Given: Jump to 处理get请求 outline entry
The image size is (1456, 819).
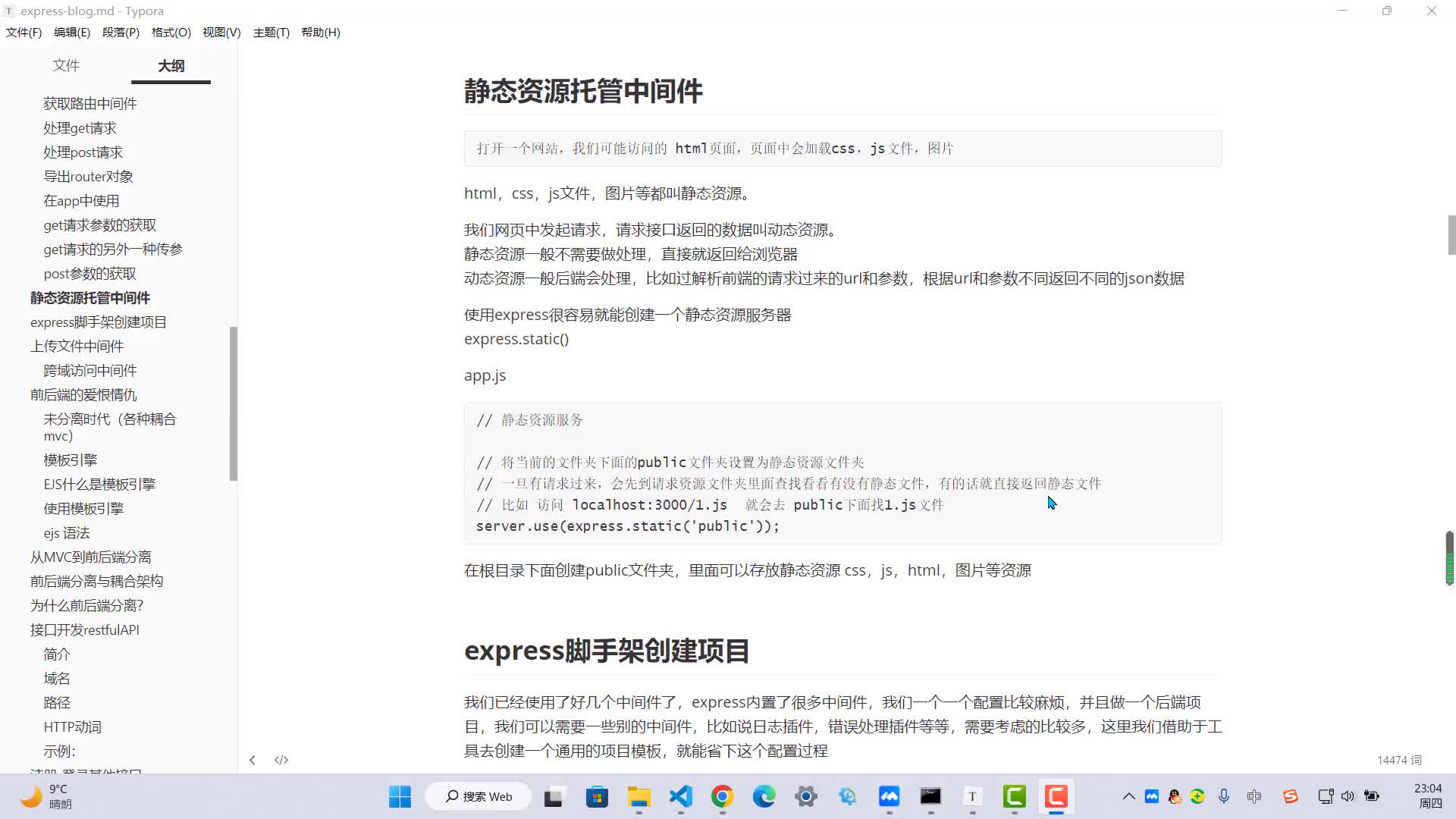Looking at the screenshot, I should [80, 127].
